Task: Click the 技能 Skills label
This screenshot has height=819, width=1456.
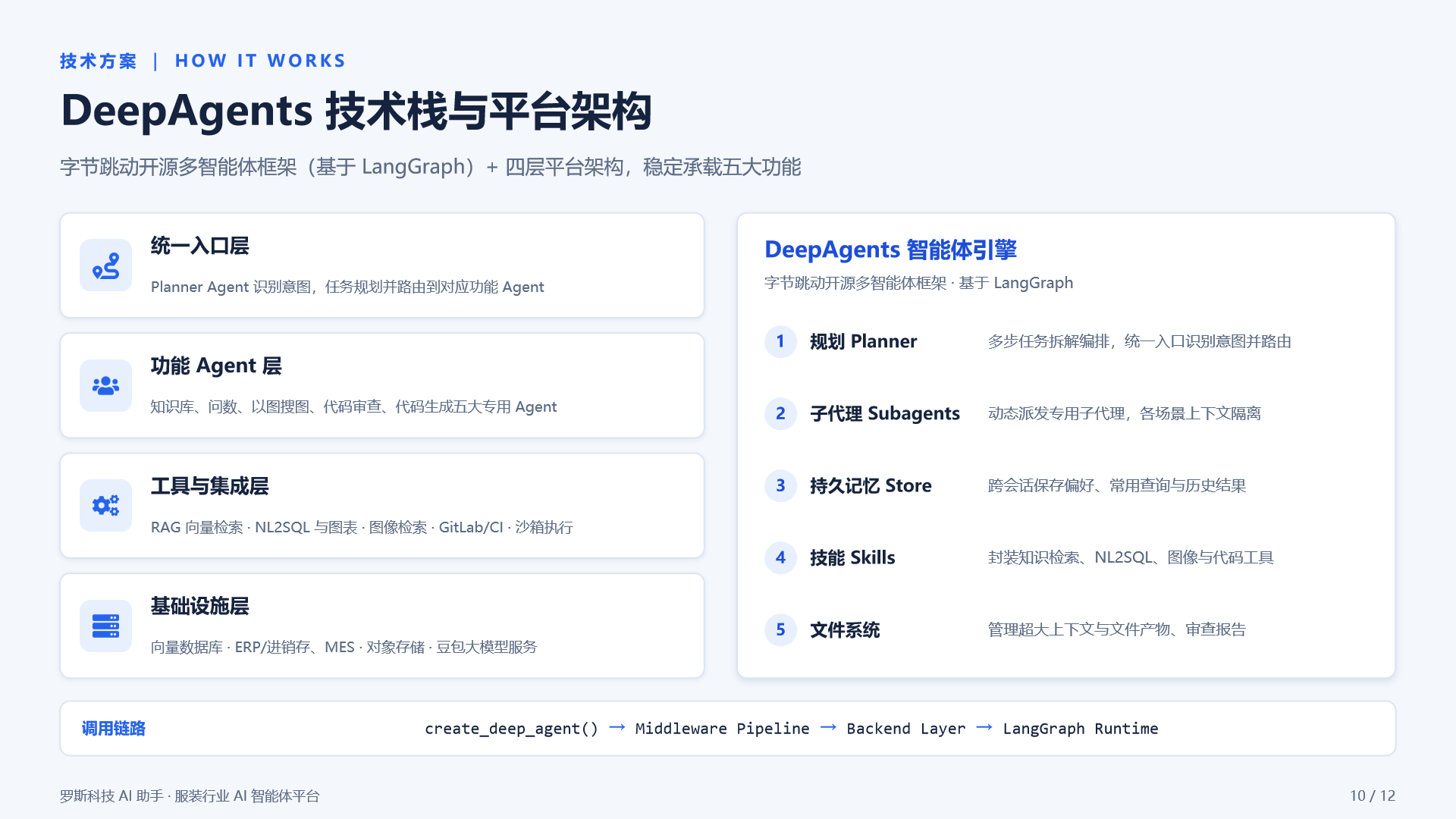Action: click(x=852, y=557)
